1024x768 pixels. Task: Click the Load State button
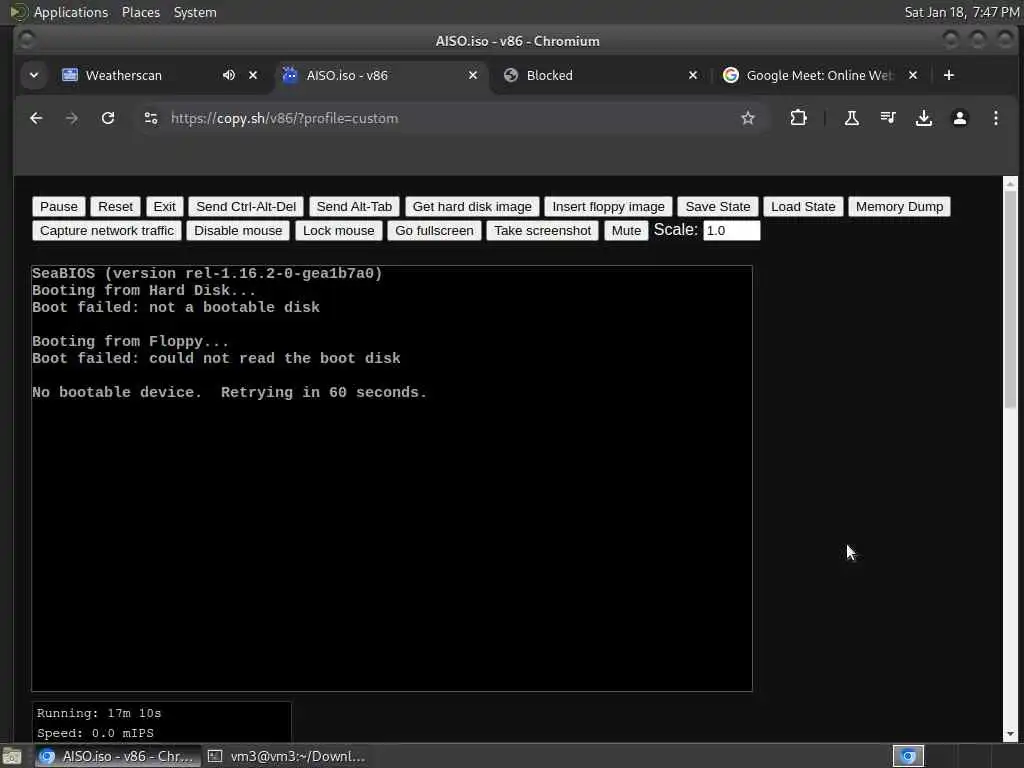pos(803,206)
